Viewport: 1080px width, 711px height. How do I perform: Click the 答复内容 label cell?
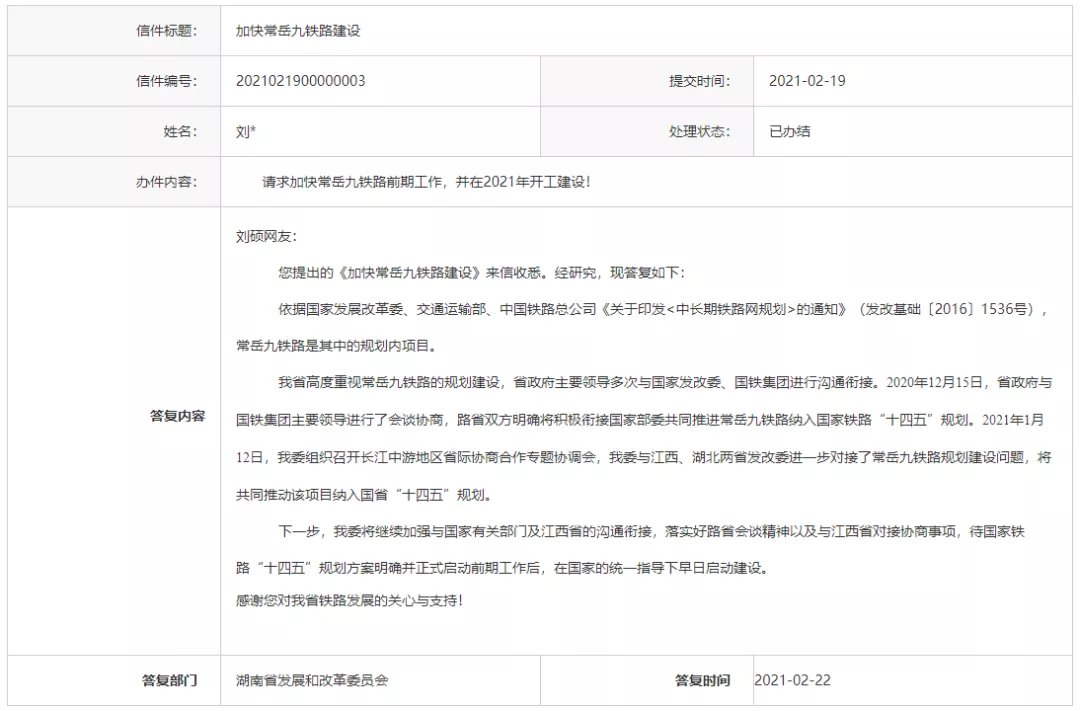(177, 416)
